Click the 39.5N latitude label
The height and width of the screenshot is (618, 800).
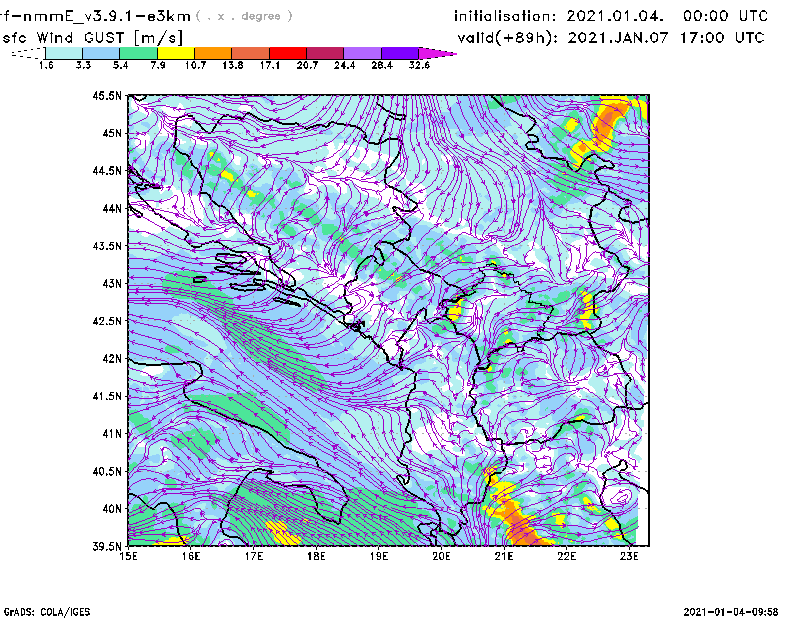[107, 547]
